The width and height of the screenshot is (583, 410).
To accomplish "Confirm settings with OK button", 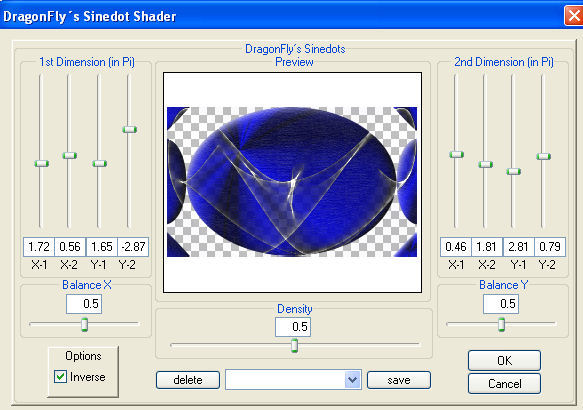I will [504, 360].
